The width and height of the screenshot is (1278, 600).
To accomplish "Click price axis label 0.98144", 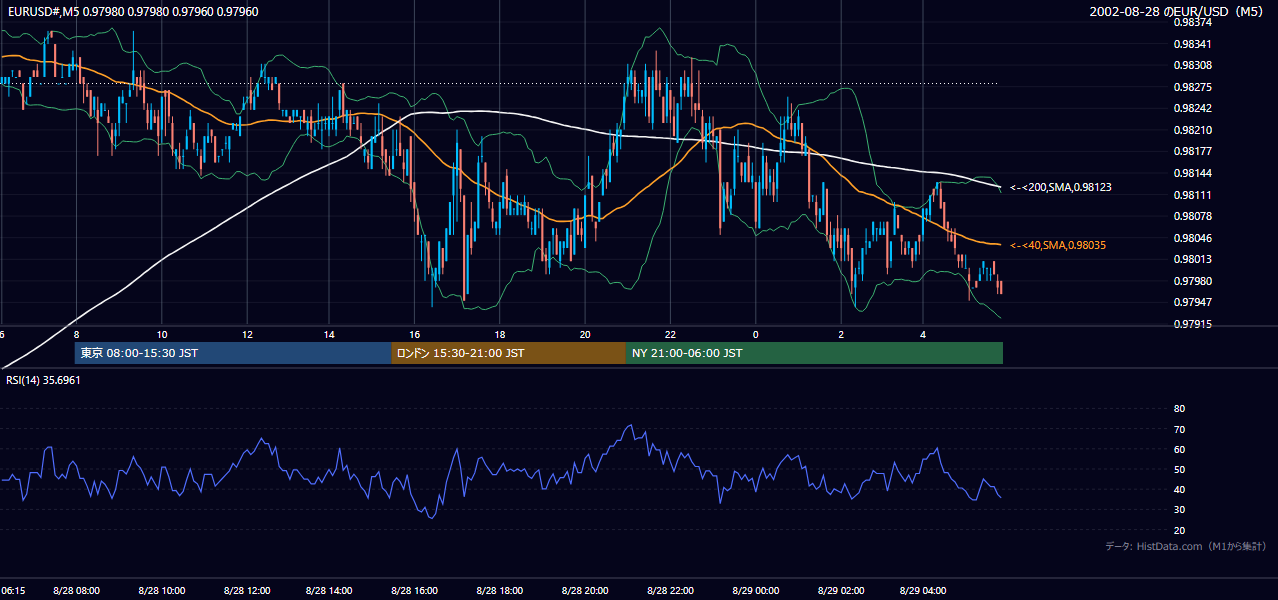I will (1191, 173).
